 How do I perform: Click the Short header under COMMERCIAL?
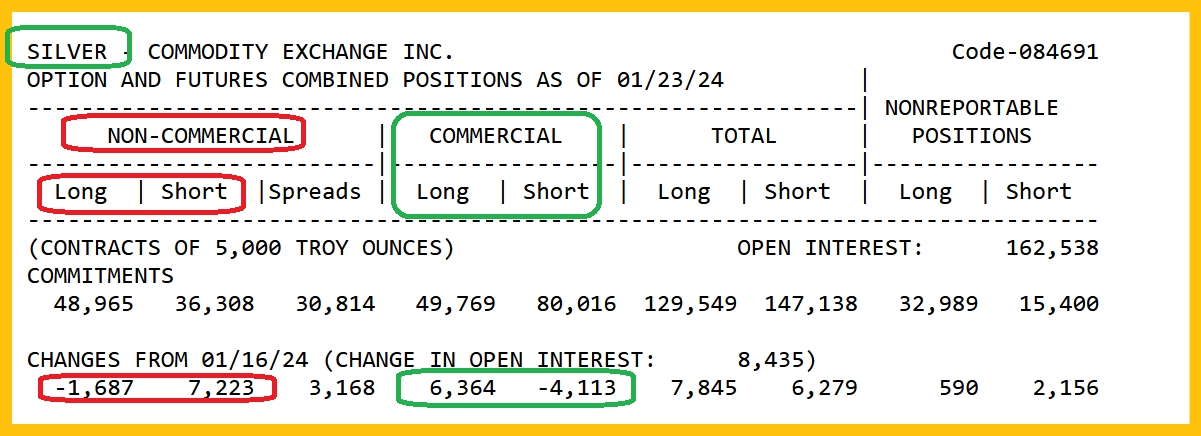[x=556, y=191]
